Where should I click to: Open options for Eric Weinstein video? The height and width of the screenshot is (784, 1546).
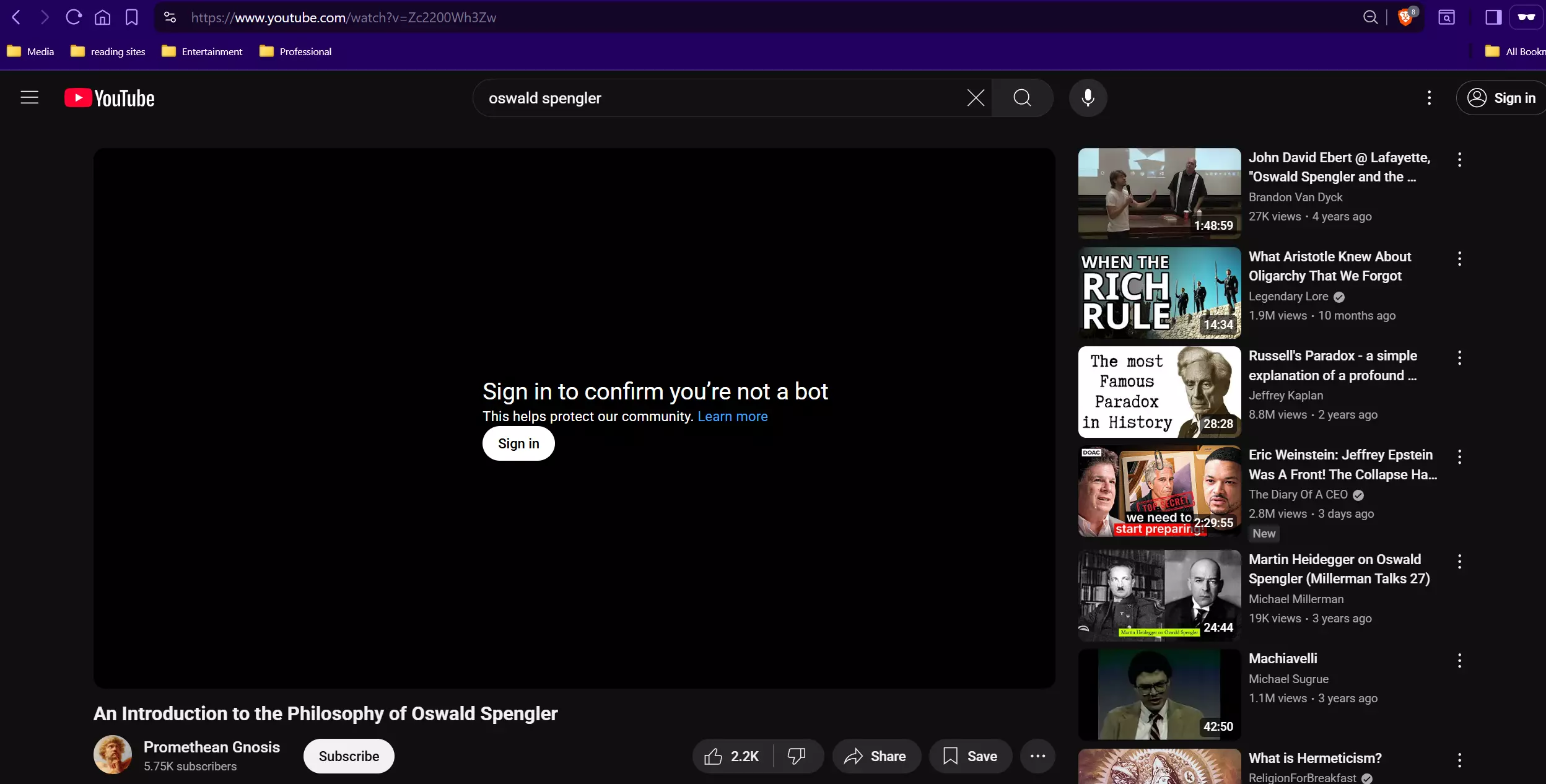tap(1459, 457)
